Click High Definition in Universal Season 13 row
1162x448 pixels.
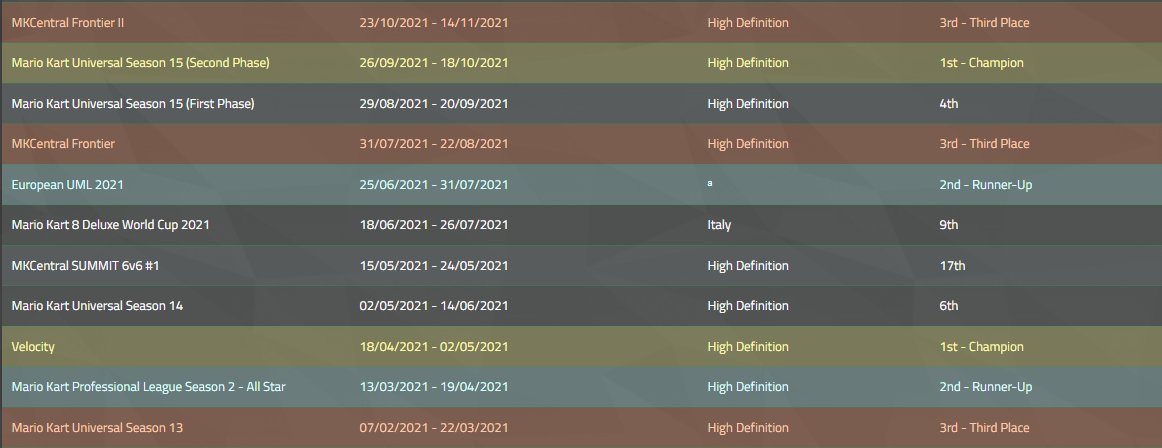pyautogui.click(x=748, y=427)
